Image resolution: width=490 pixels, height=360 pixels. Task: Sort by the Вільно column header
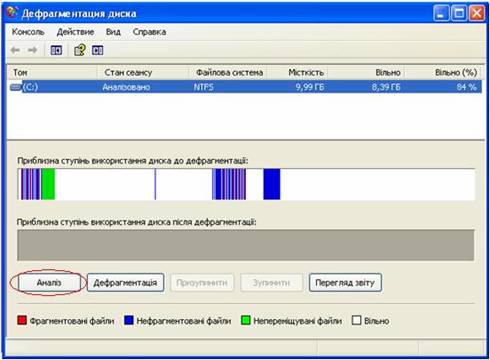pos(366,72)
